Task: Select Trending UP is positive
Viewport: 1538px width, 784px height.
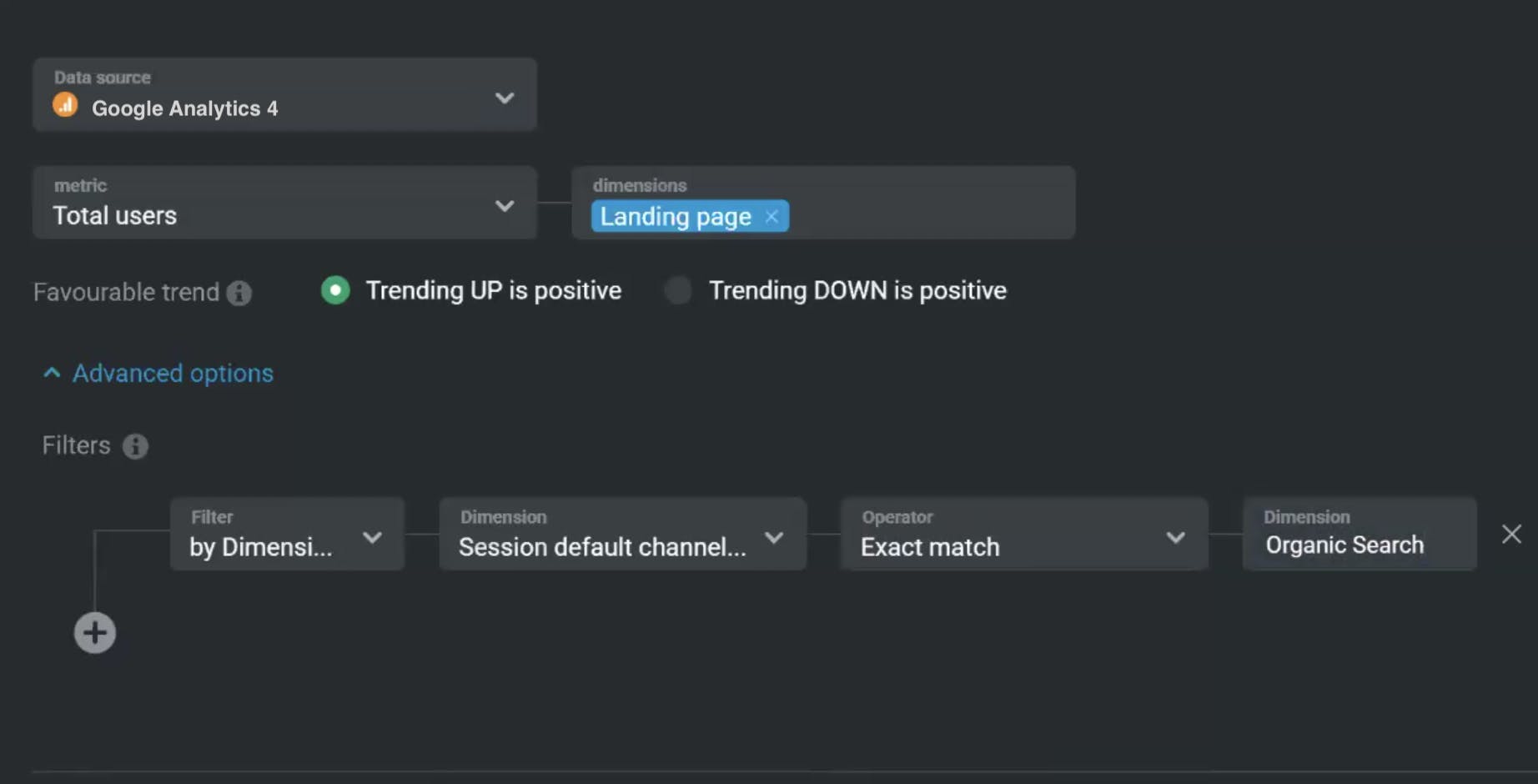Action: tap(335, 290)
